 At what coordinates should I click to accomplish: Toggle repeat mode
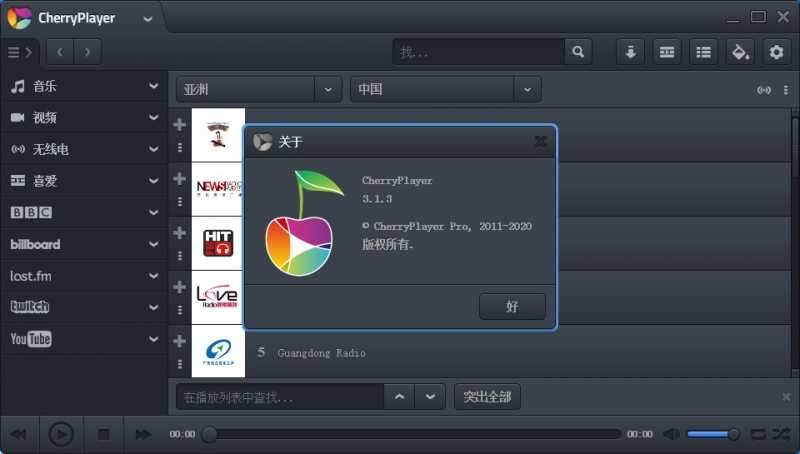point(758,434)
